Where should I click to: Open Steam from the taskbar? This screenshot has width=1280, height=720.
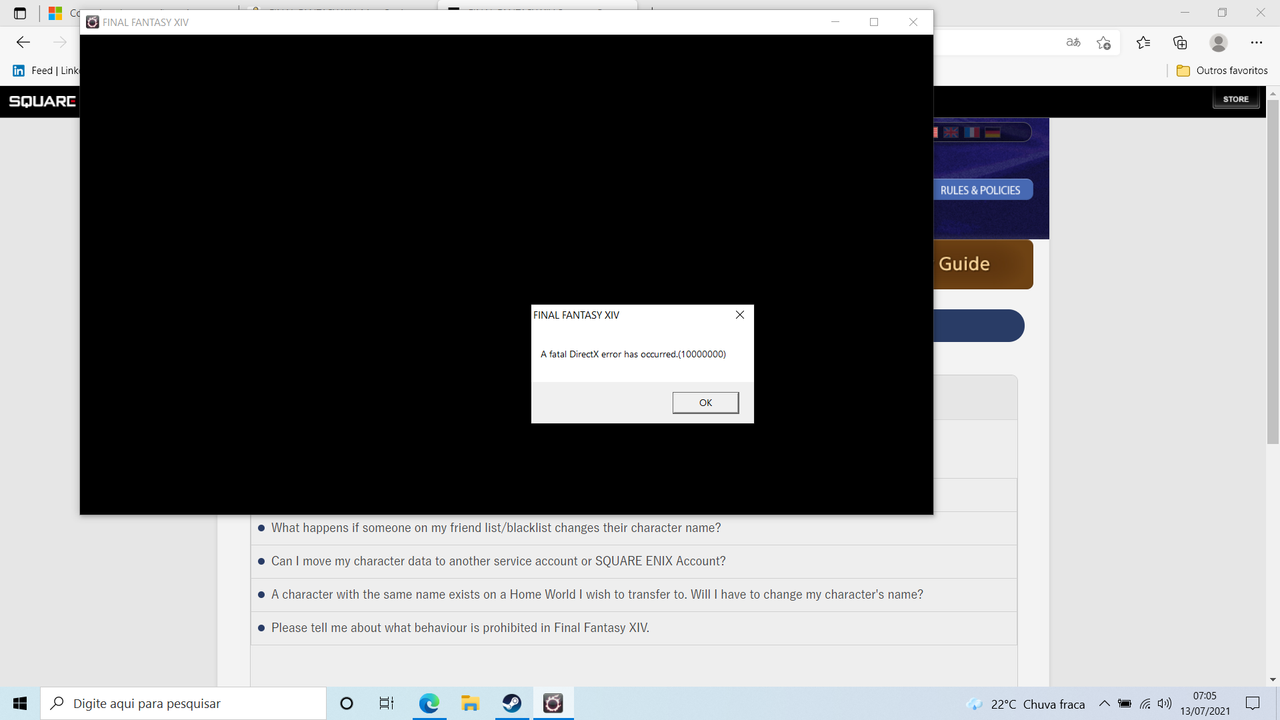[x=511, y=704]
